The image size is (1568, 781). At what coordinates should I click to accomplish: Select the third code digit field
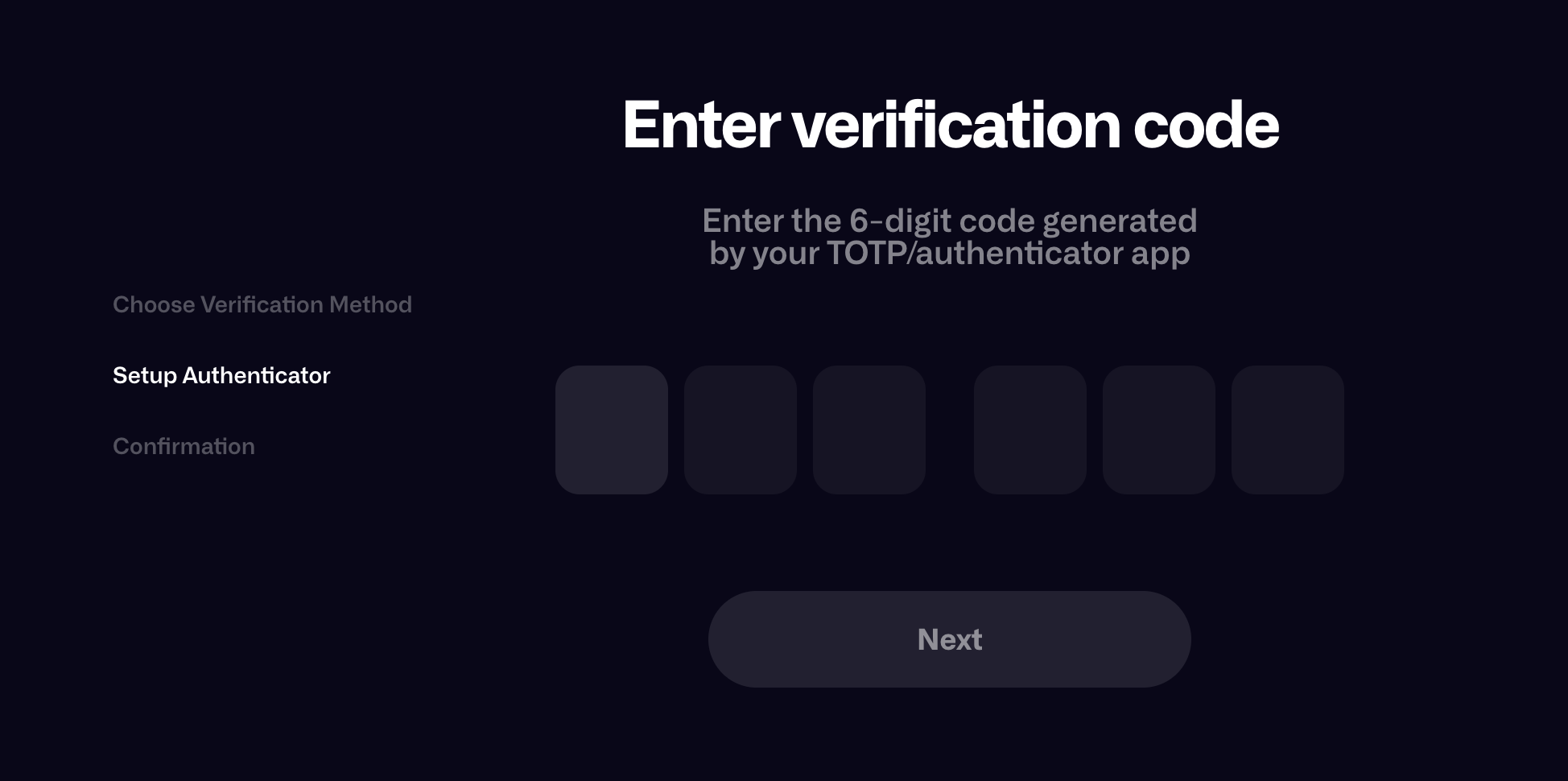pos(869,430)
